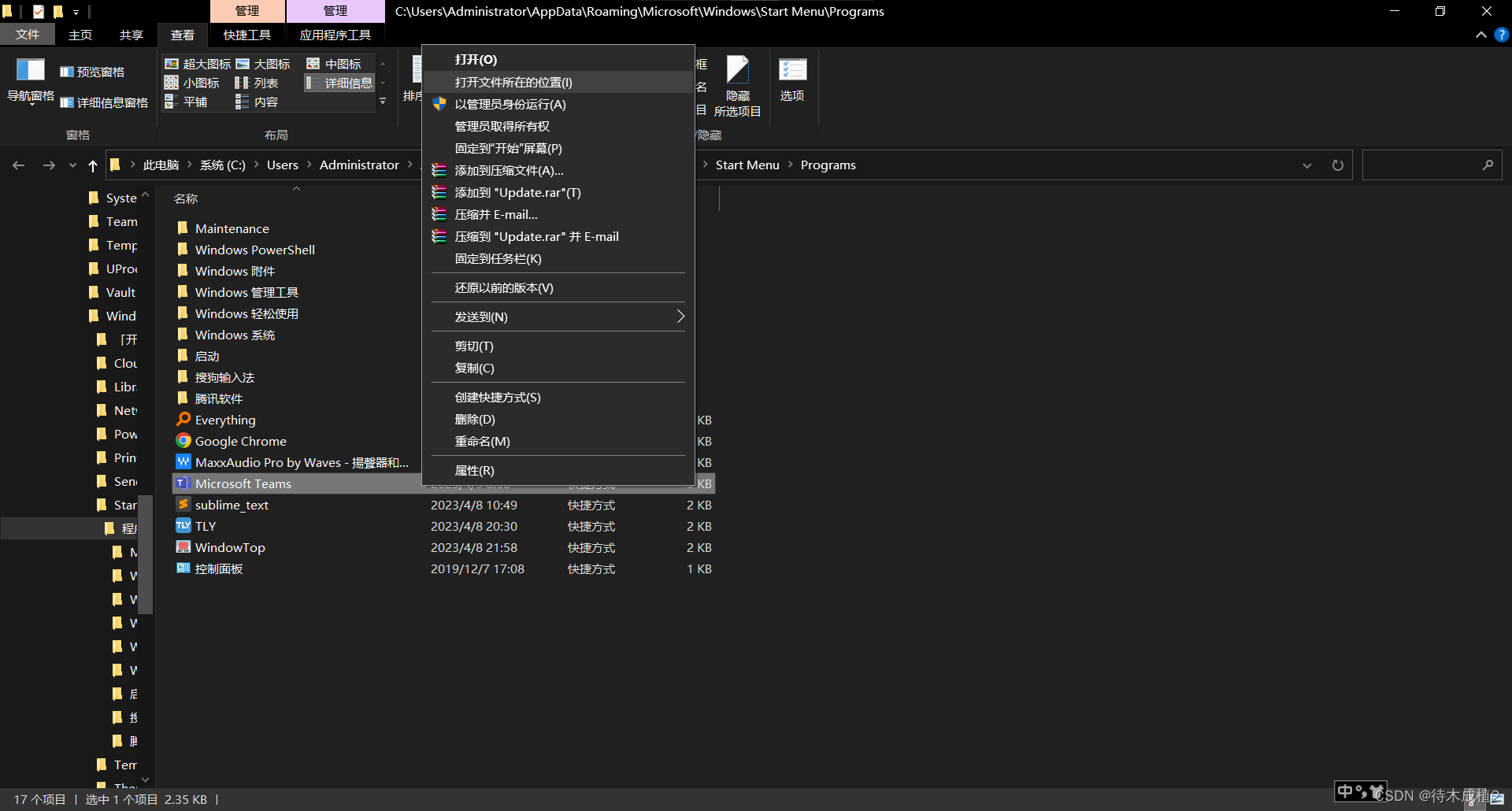Viewport: 1512px width, 811px height.
Task: Select the sublime_text shortcut
Action: point(232,505)
